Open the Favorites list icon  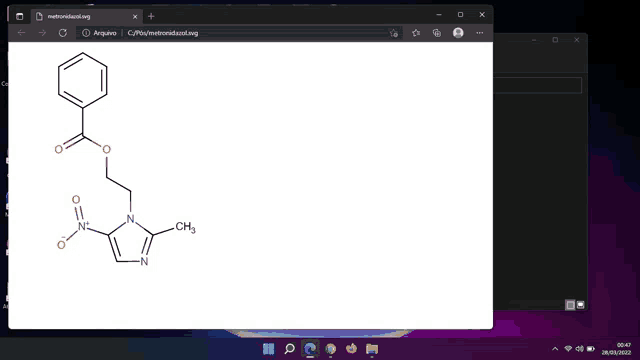coord(416,33)
